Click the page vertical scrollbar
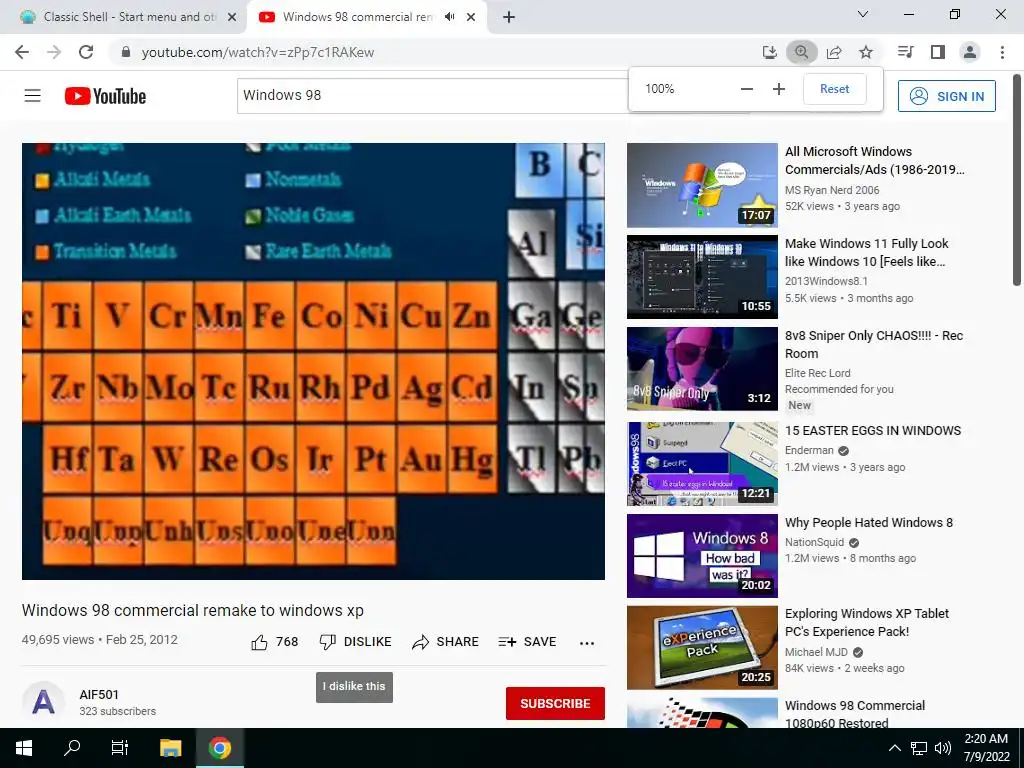Screen dimensions: 1024x768 (1017, 180)
